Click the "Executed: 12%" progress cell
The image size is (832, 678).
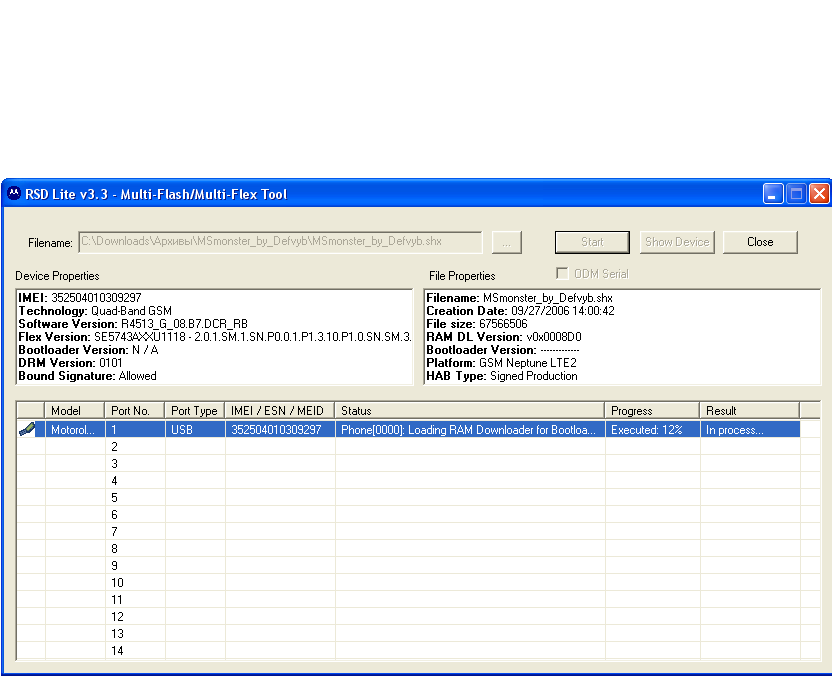653,429
